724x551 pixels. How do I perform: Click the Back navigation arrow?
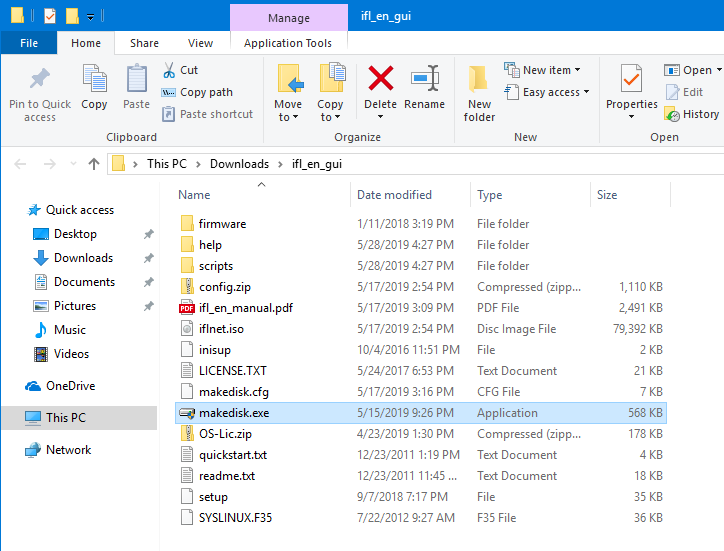(20, 164)
